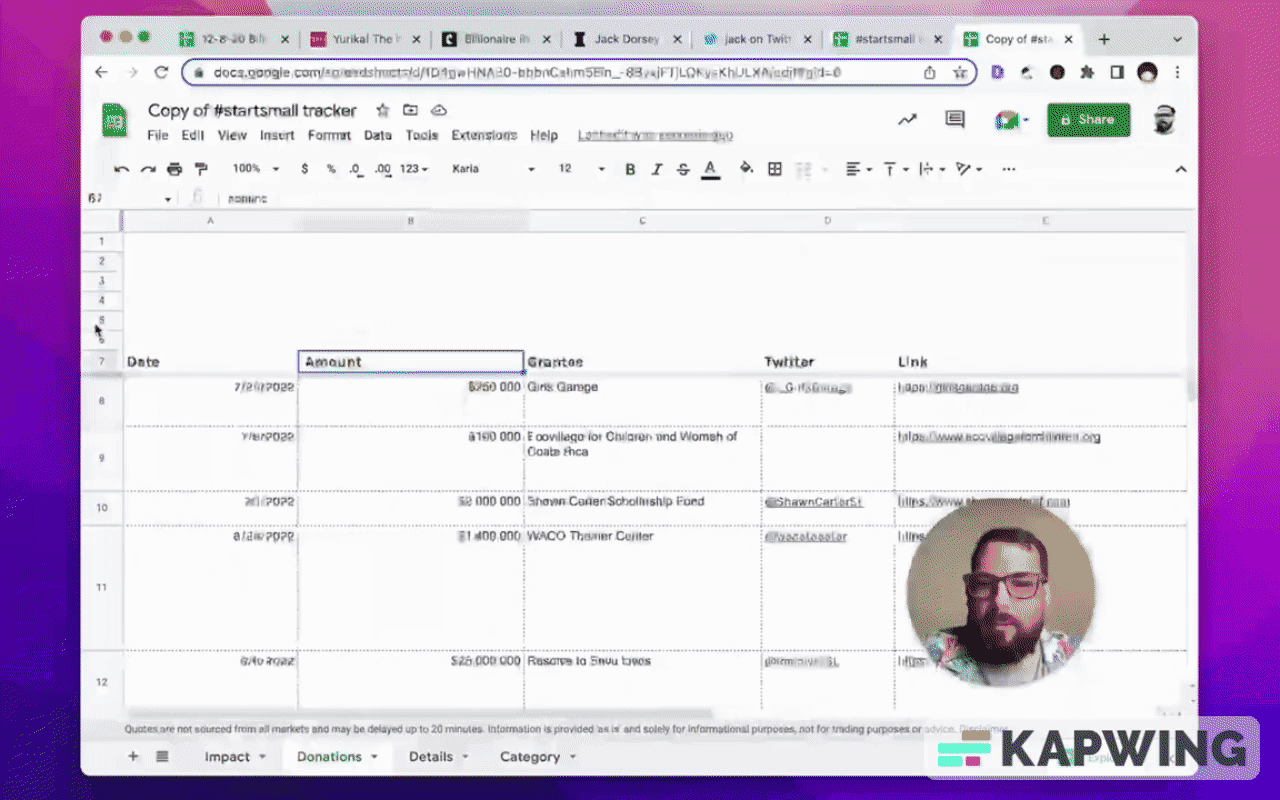Open the name box dropdown arrow
Viewport: 1280px width, 800px height.
coord(167,199)
